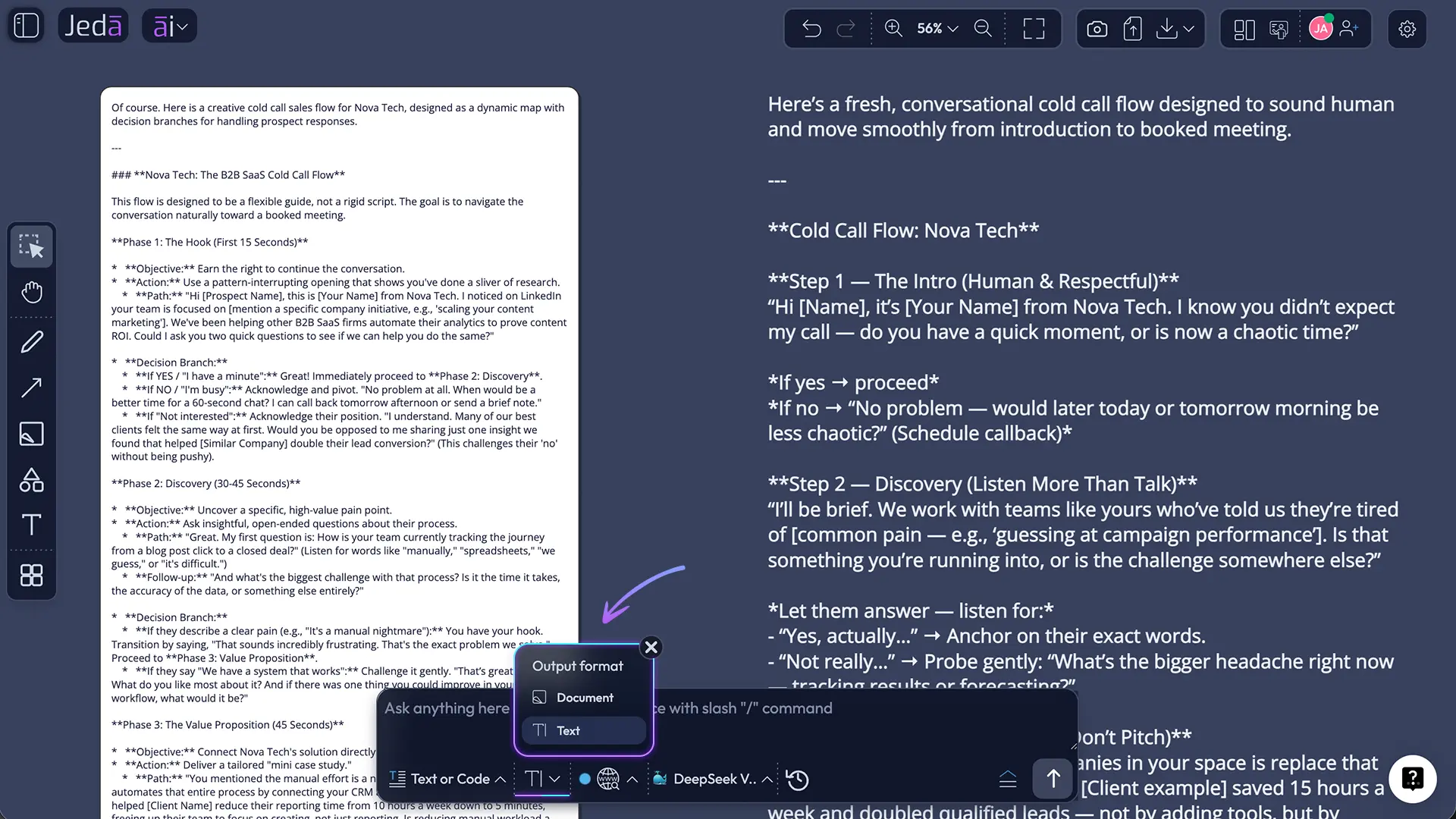
Task: Click the "**Cold Call Flow: Nova Tech**" heading
Action: point(903,231)
